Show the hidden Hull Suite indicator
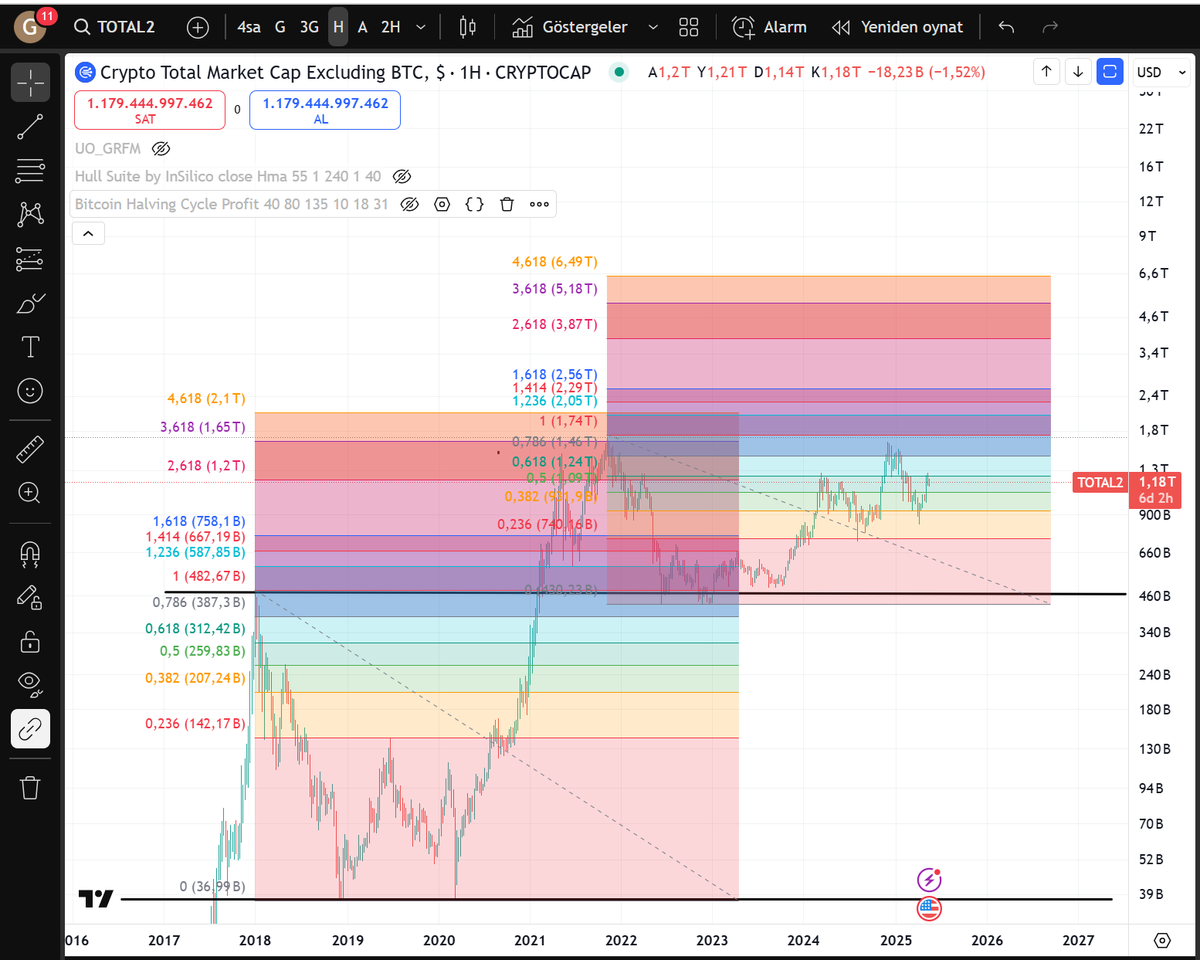 click(x=402, y=176)
